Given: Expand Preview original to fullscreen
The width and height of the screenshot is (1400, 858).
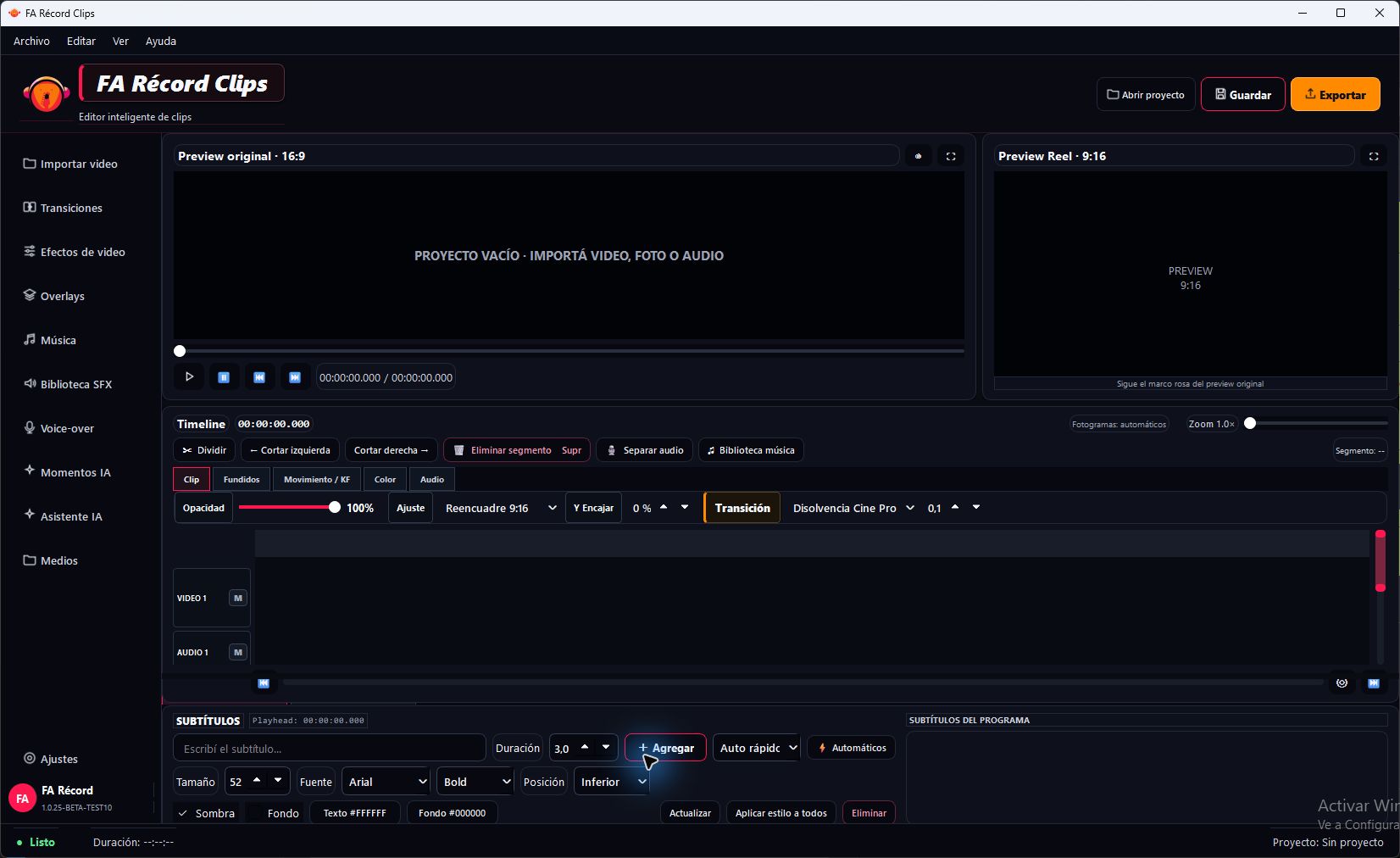Looking at the screenshot, I should point(951,156).
